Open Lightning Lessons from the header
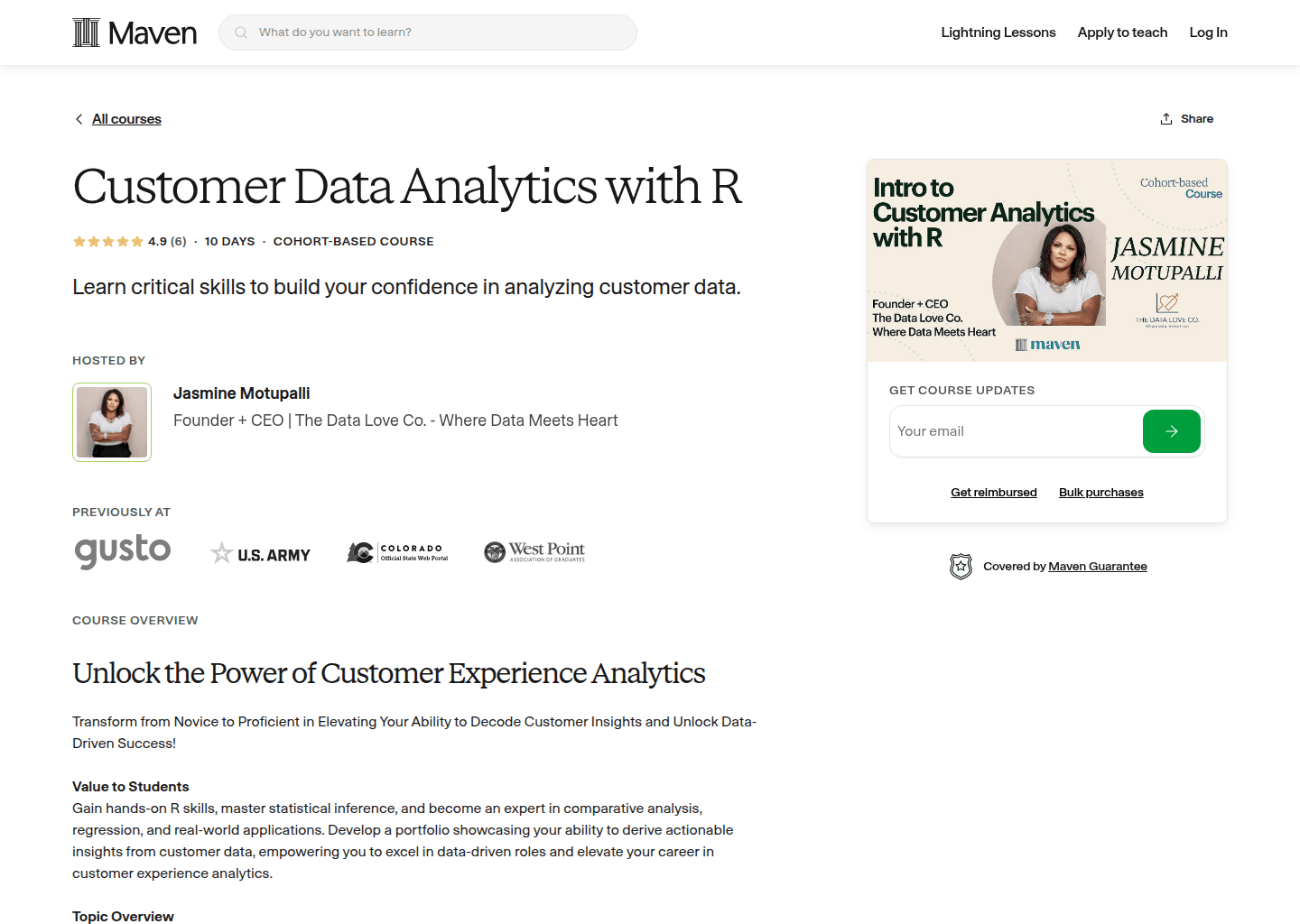The image size is (1300, 924). point(998,32)
